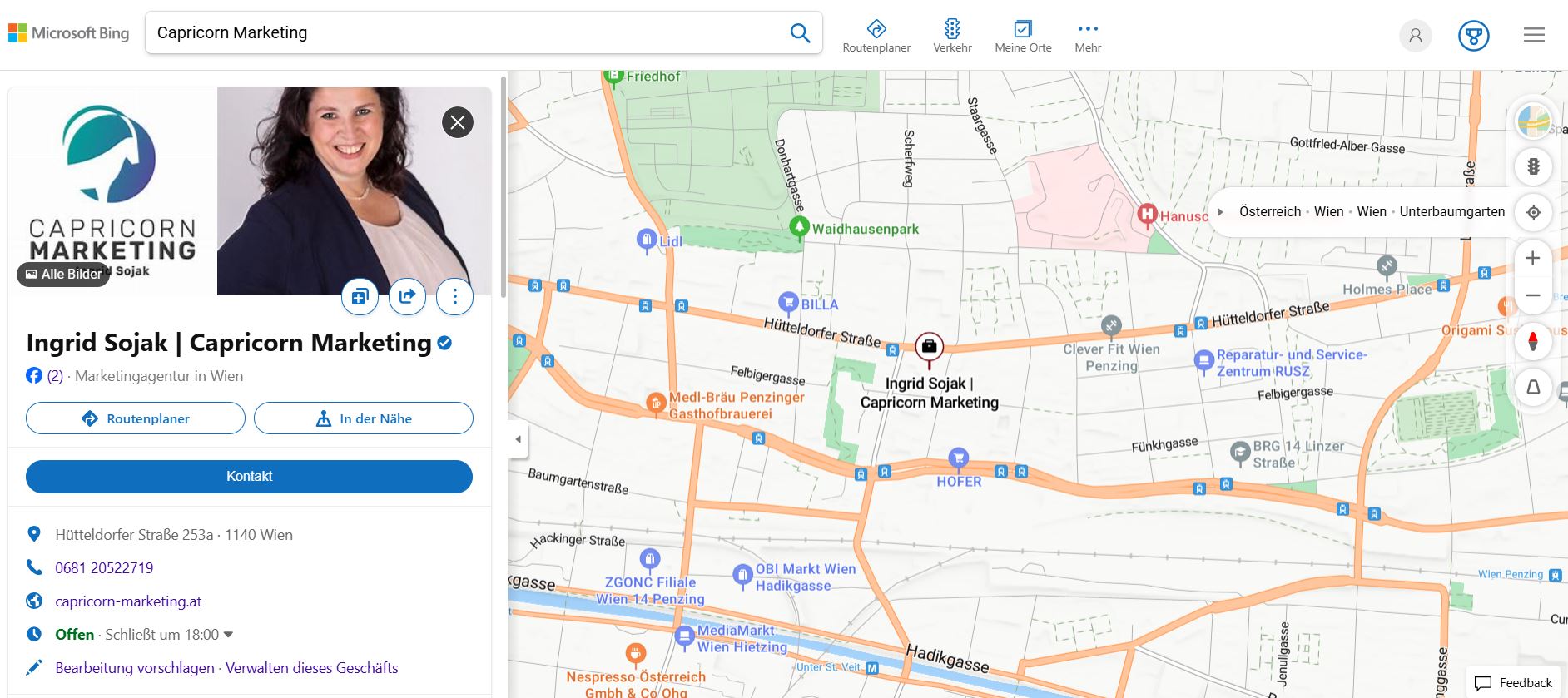The image size is (1568, 698).
Task: Click the share arrow icon
Action: pyautogui.click(x=407, y=296)
